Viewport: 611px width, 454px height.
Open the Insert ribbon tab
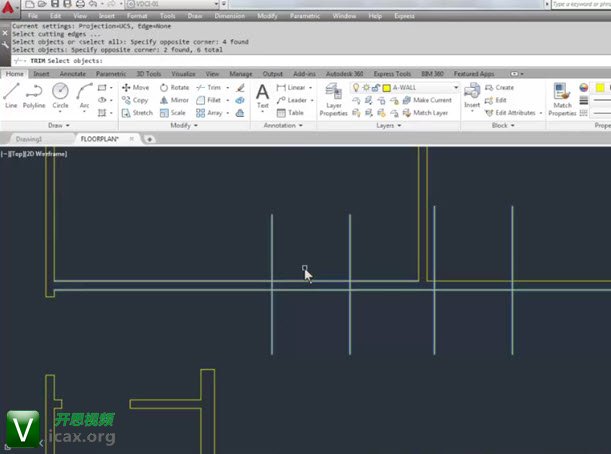[41, 74]
